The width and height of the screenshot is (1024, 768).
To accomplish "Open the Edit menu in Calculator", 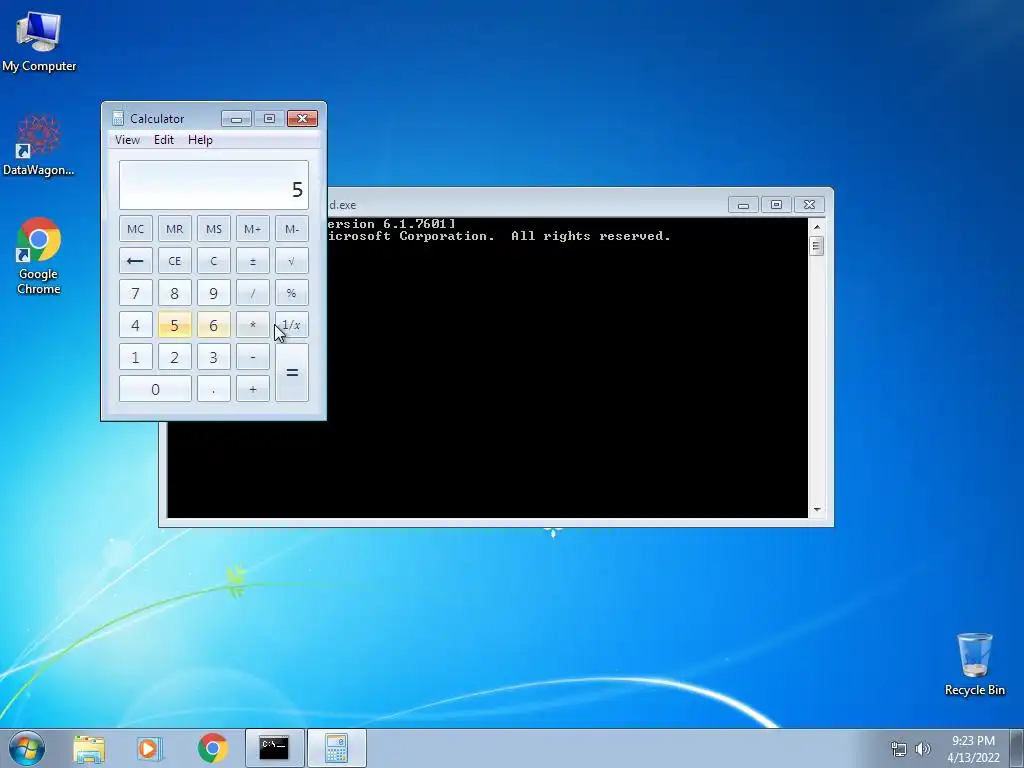I will pos(164,140).
